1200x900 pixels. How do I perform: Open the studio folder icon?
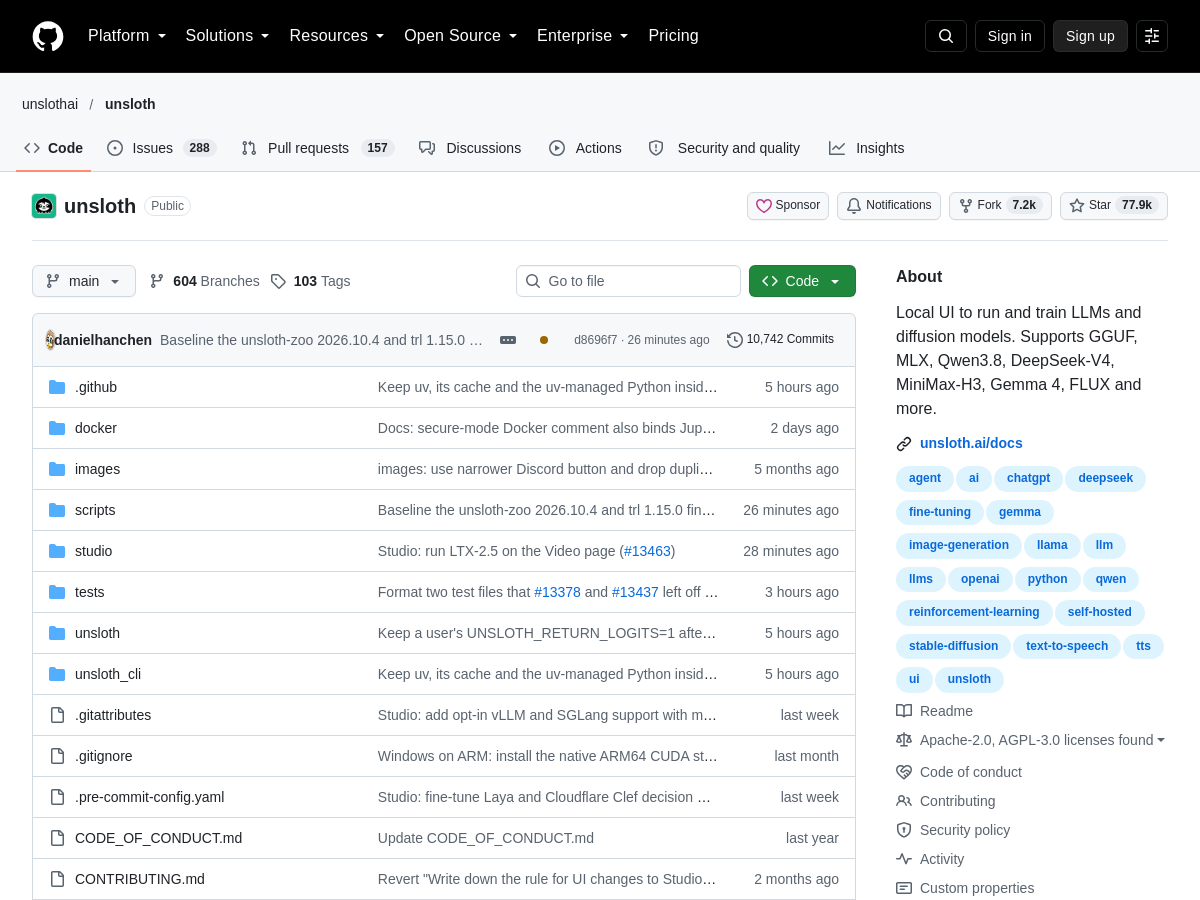pyautogui.click(x=57, y=551)
